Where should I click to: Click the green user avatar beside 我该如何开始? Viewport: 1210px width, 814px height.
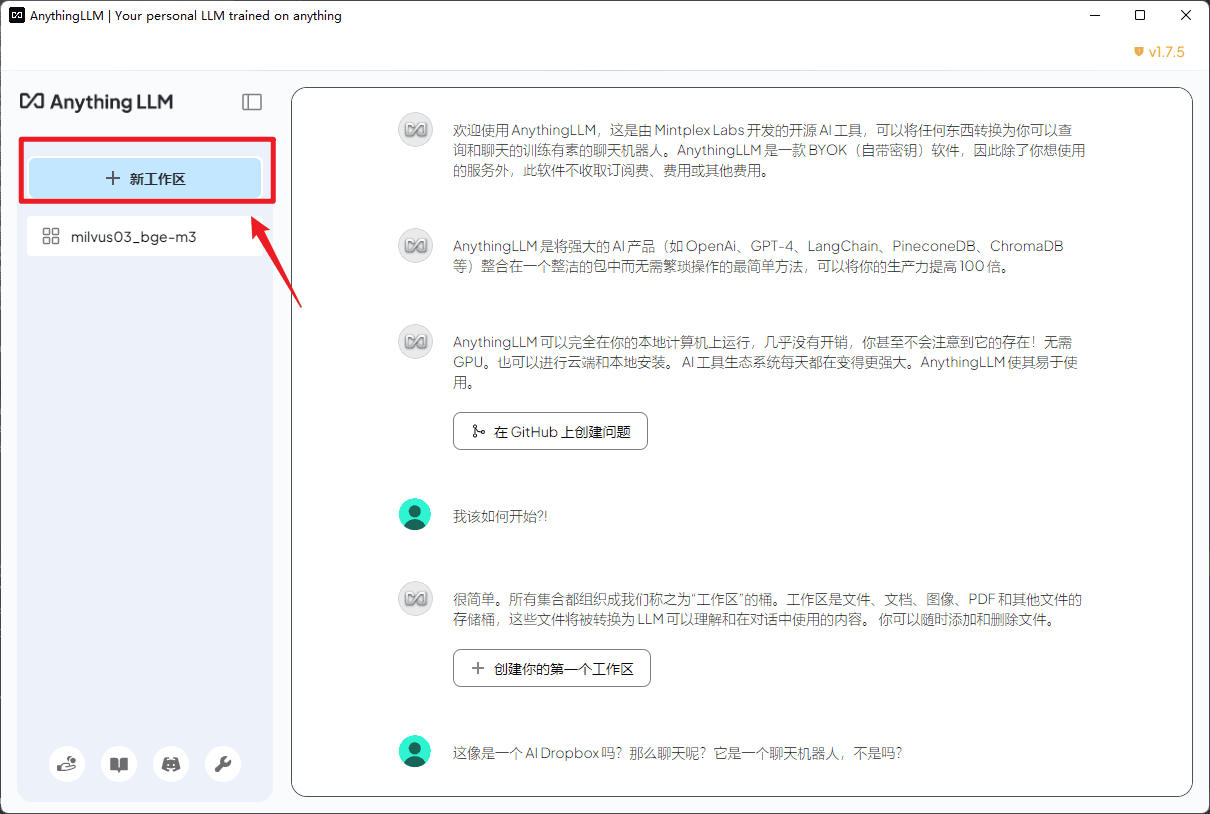click(415, 515)
